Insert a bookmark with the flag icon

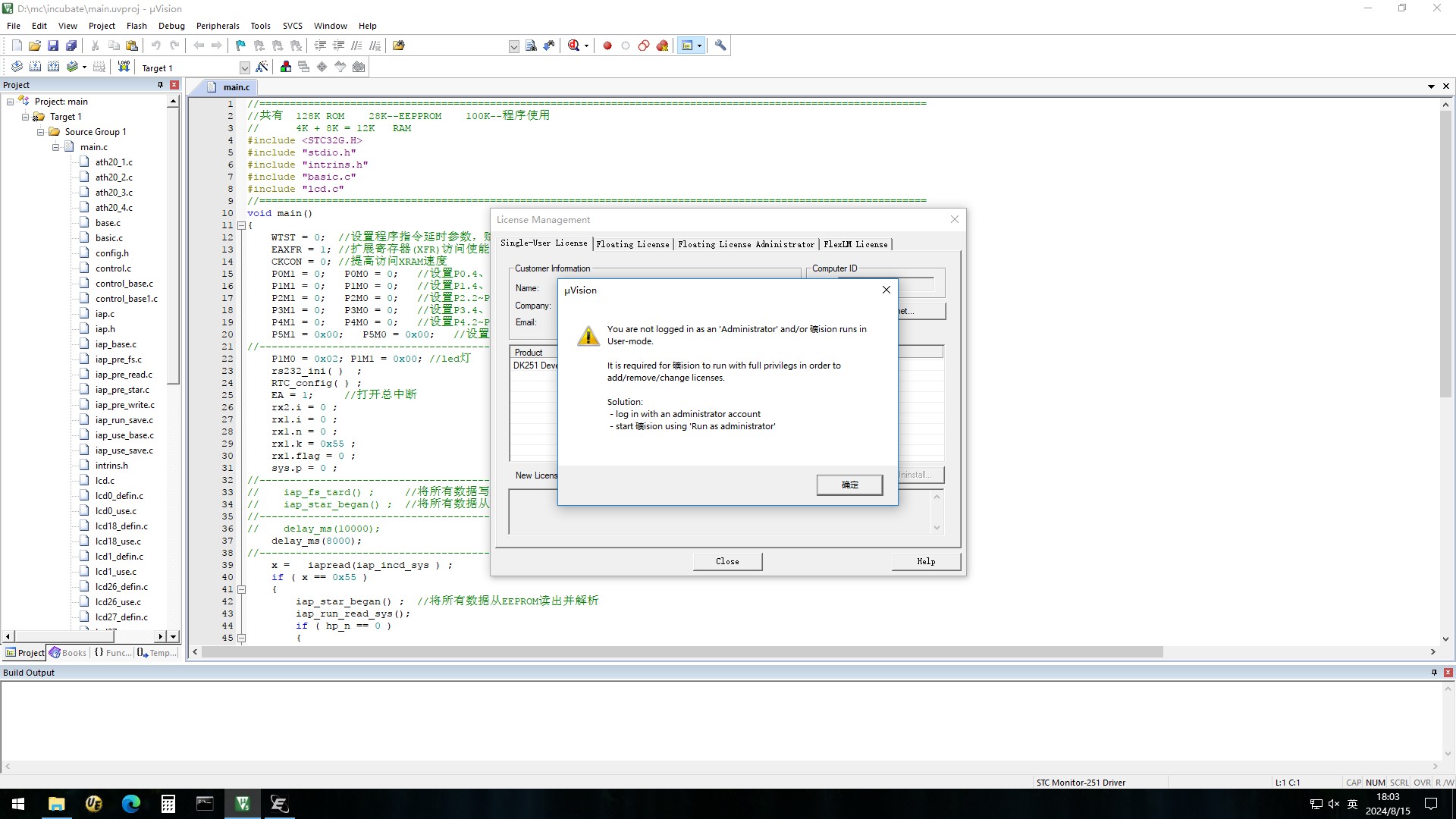tap(240, 45)
